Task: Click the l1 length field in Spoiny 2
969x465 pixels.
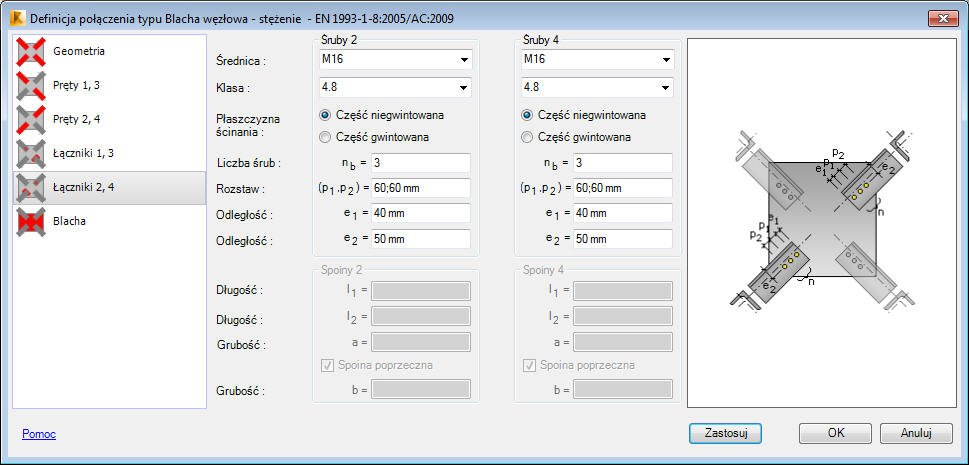Action: 421,291
